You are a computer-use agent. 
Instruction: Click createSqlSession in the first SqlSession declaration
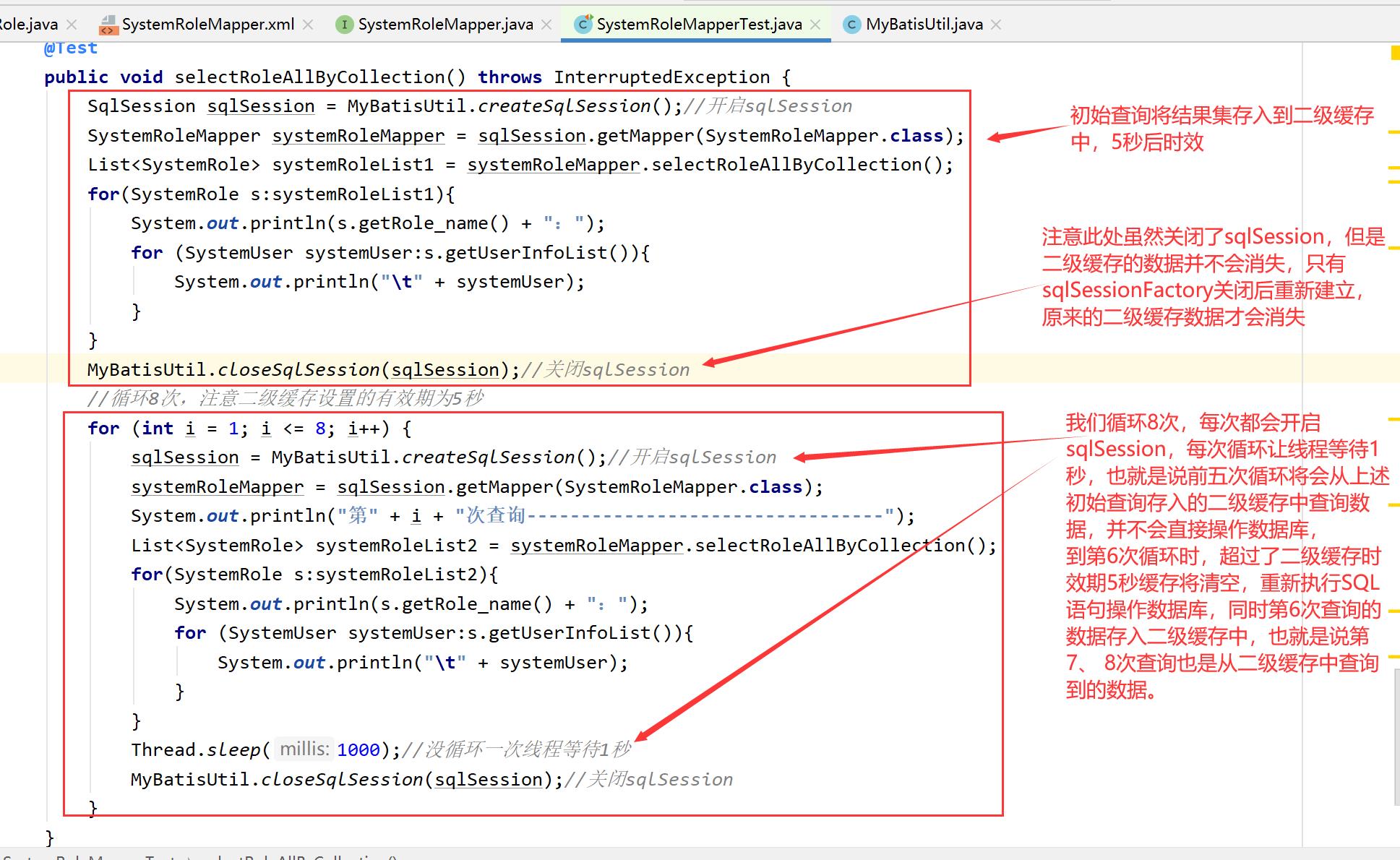564,106
